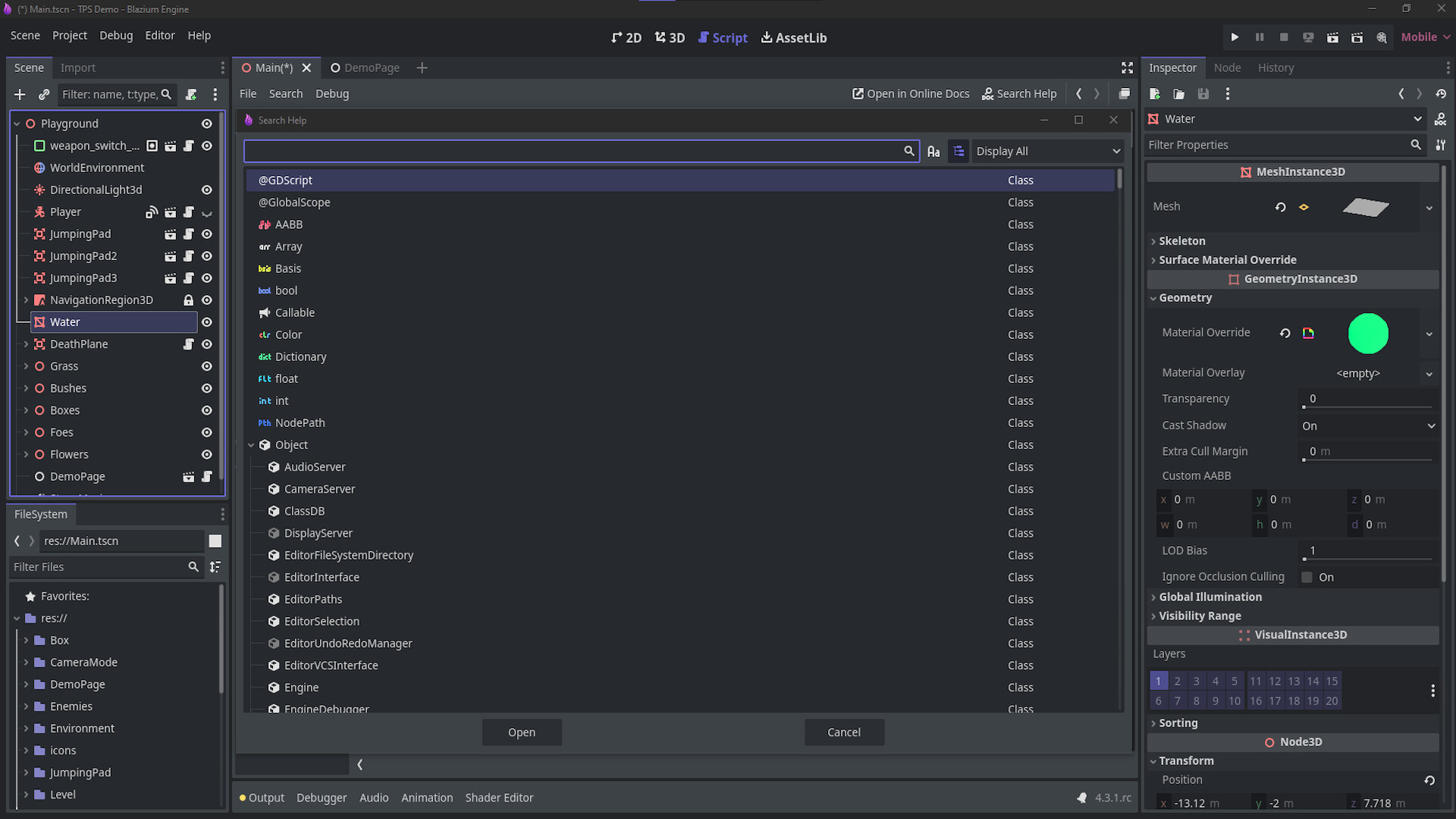Open the Display All filter dropdown
The image size is (1456, 819).
point(1046,151)
